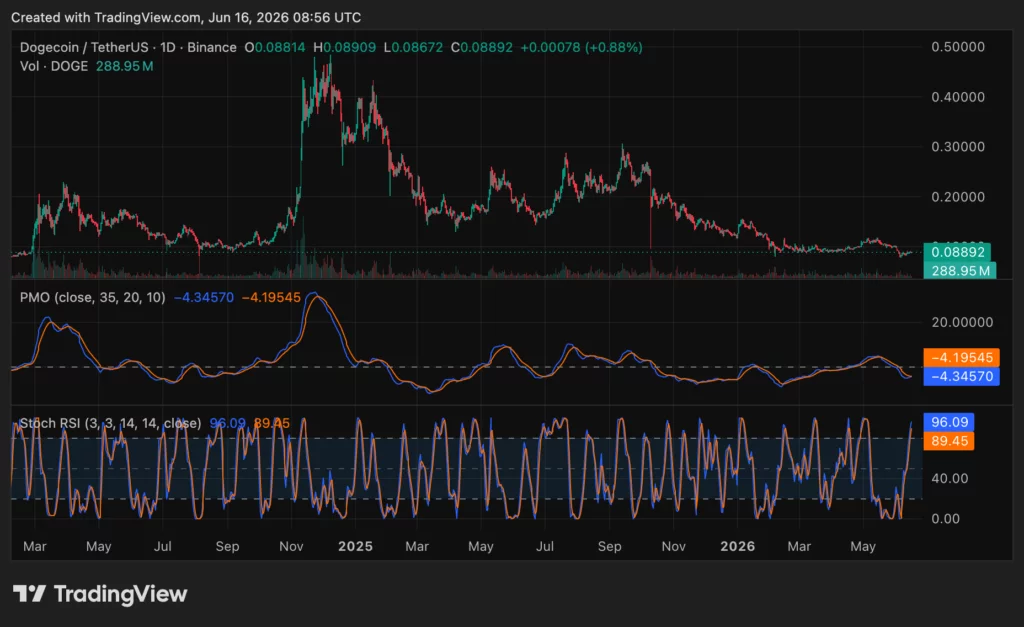Viewport: 1024px width, 627px height.
Task: Click the 20.00000 PMO axis label
Action: 962,323
